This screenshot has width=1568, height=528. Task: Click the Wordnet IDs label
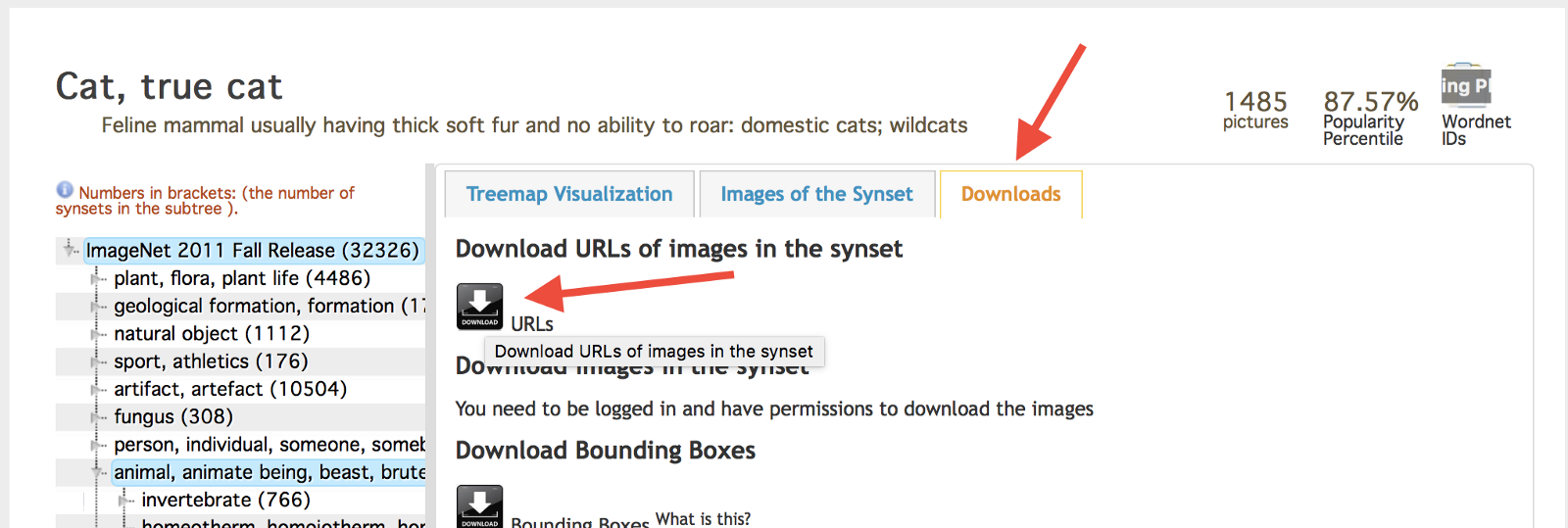[x=1476, y=130]
